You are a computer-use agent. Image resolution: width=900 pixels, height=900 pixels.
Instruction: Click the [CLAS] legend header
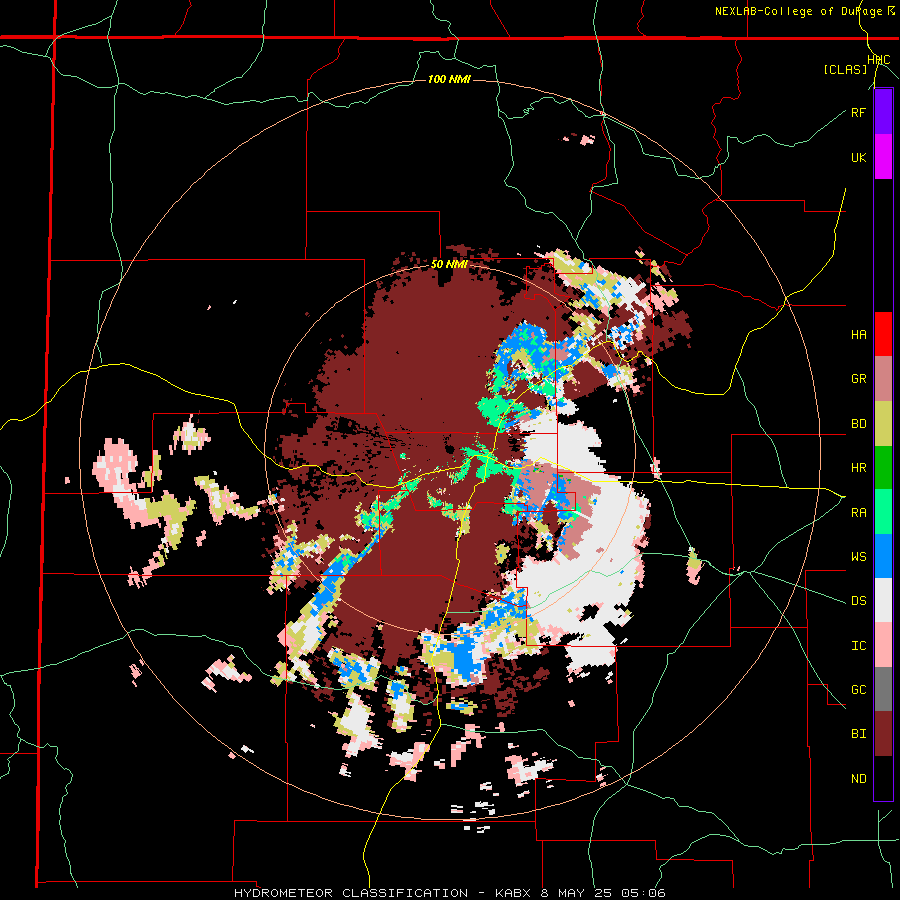coord(845,70)
